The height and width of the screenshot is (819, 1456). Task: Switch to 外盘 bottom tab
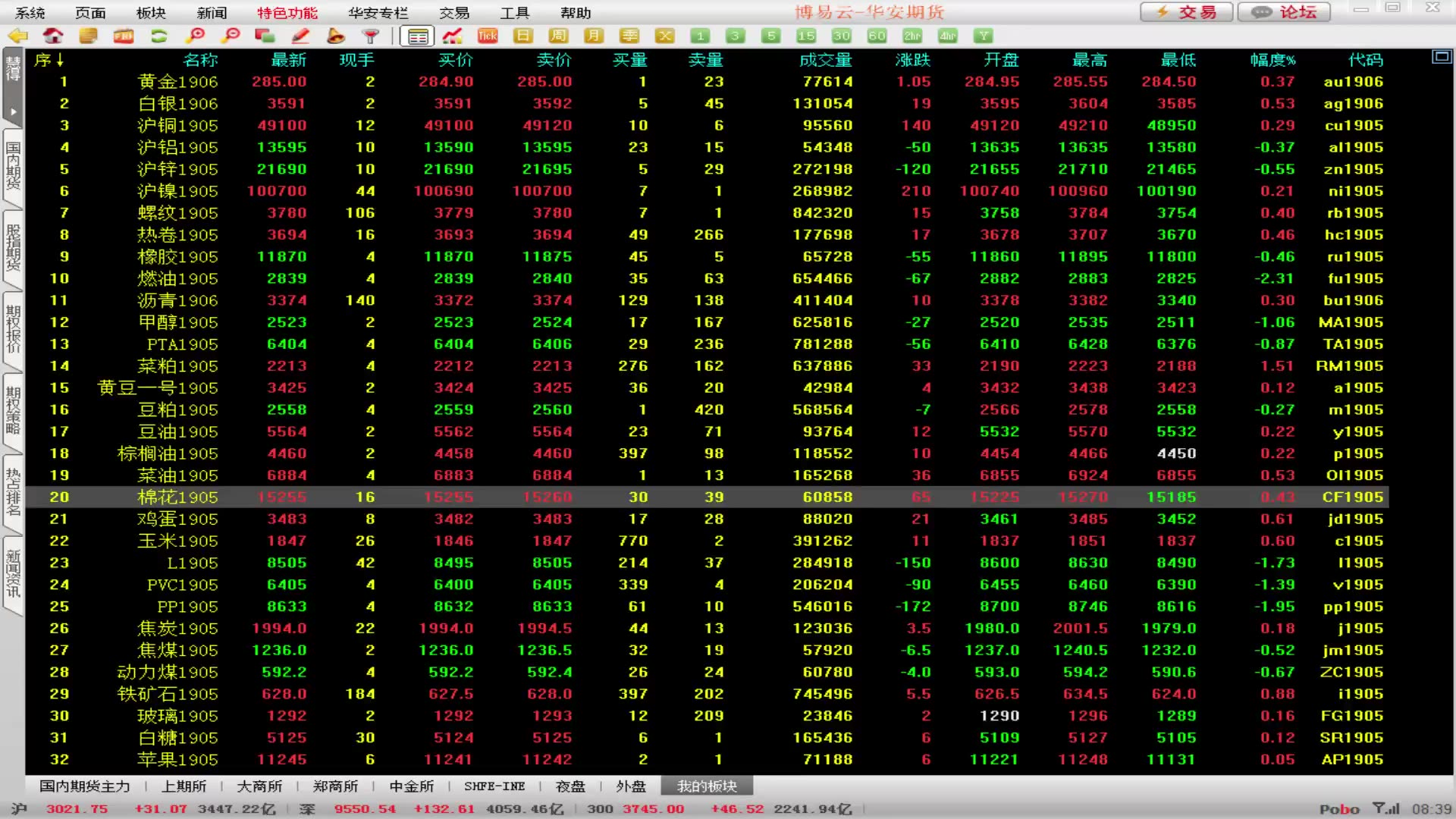point(631,786)
